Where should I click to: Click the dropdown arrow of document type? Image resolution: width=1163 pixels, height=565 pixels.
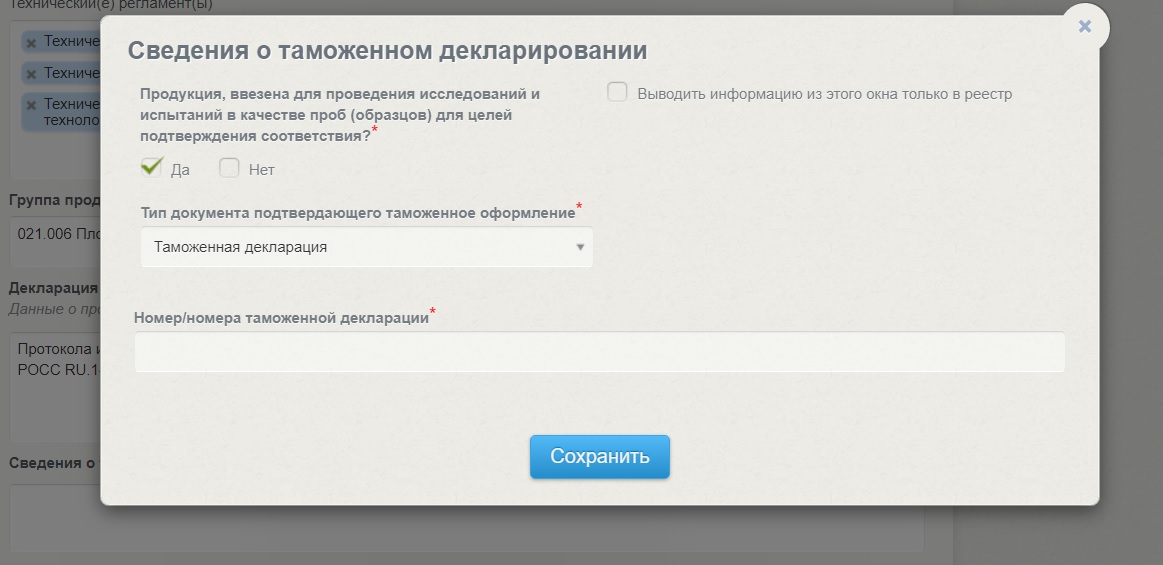point(580,247)
